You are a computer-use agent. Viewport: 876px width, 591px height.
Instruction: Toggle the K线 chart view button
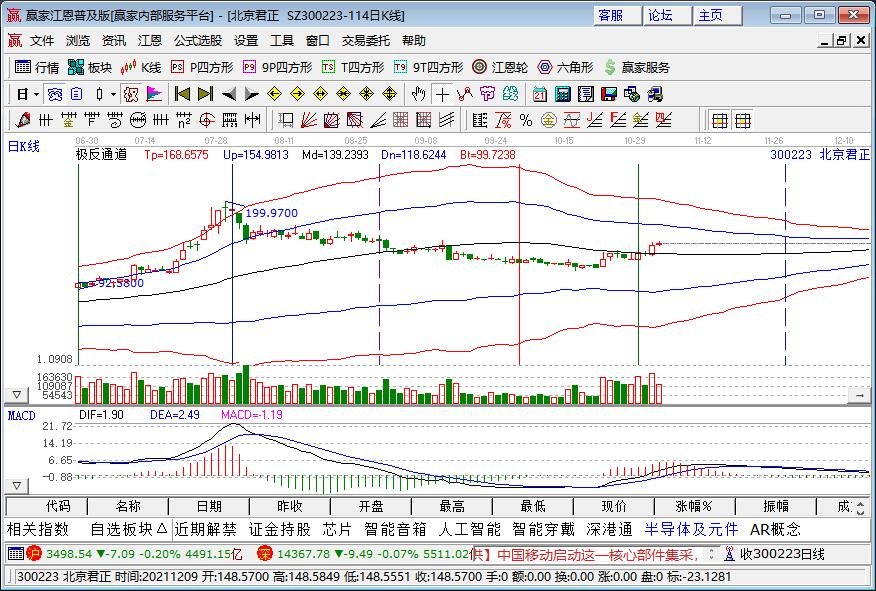coord(140,68)
